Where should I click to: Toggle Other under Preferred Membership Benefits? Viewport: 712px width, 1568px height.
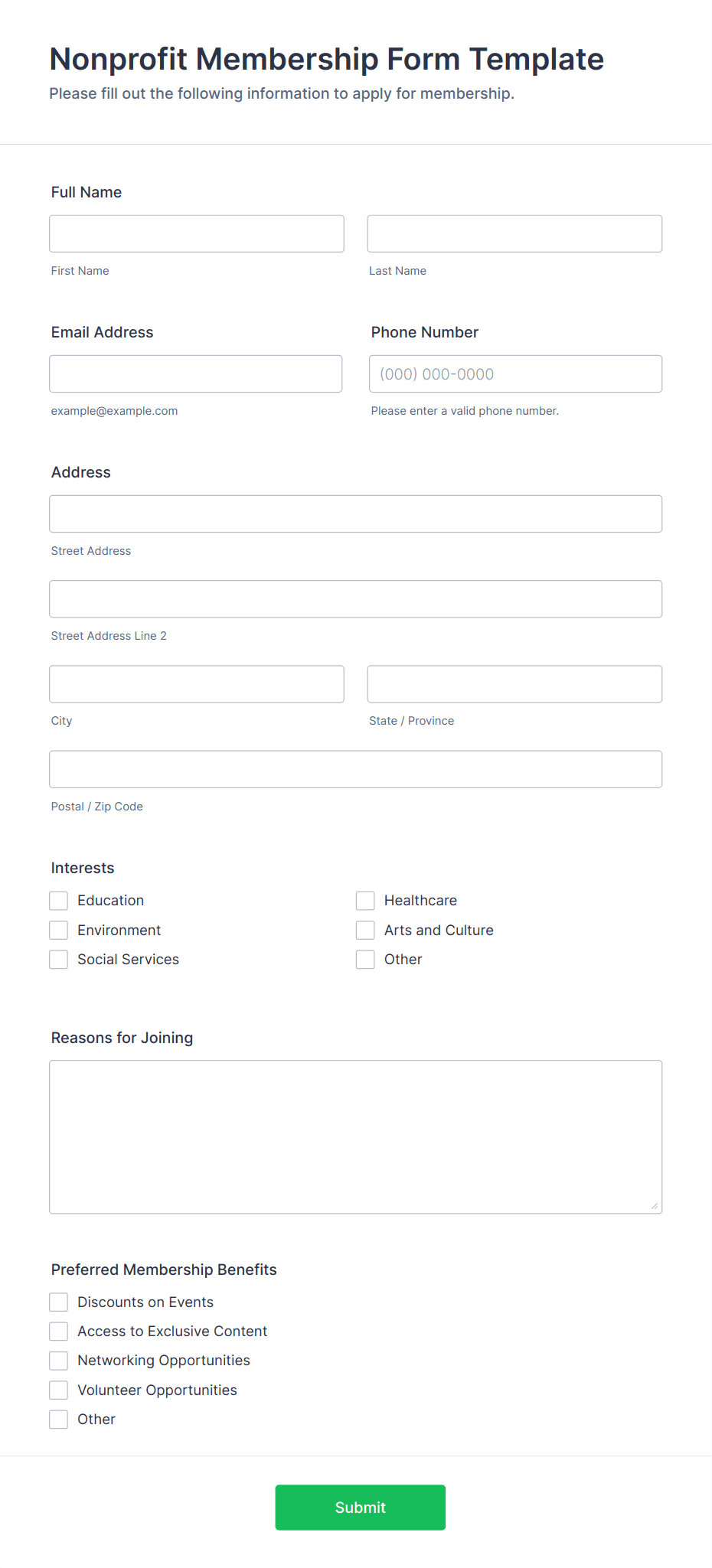tap(58, 1419)
